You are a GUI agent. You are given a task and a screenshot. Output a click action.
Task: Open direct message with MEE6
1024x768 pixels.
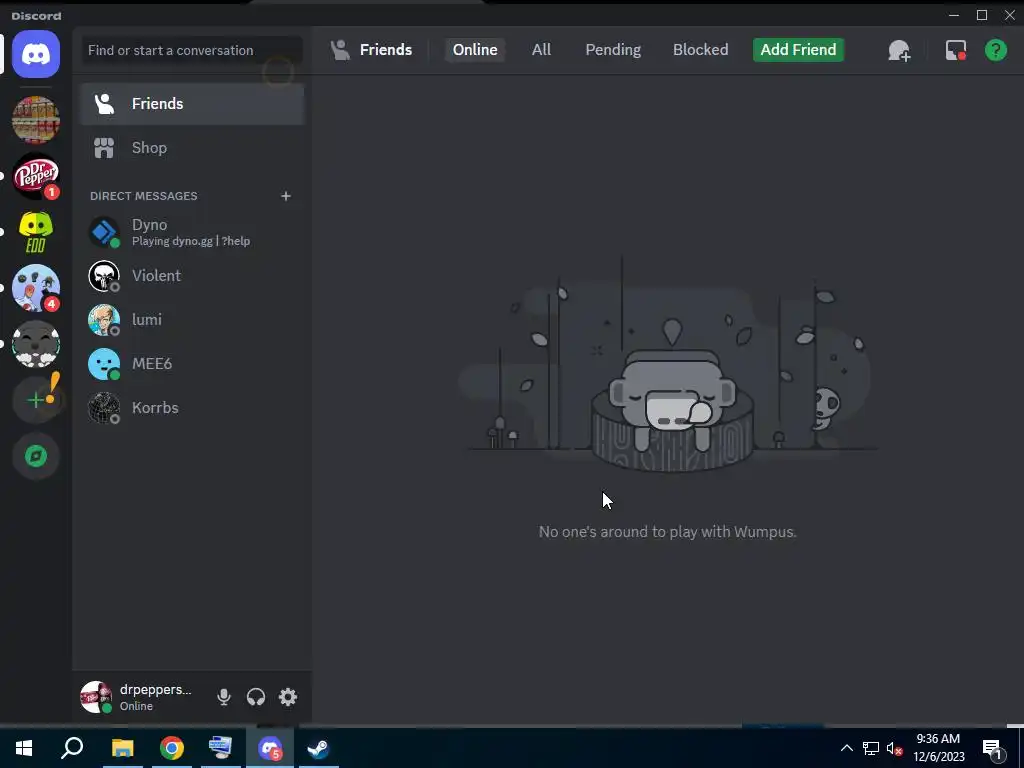tap(192, 364)
